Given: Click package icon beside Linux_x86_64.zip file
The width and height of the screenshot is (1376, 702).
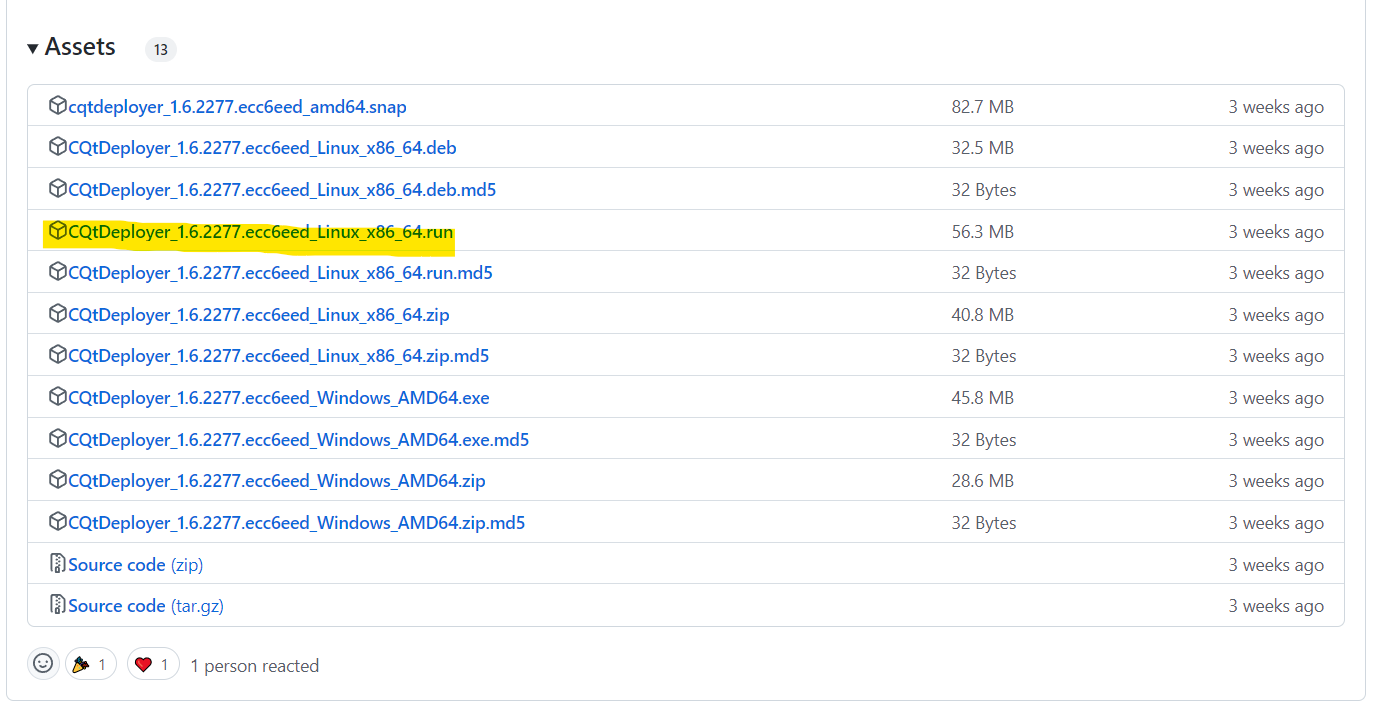Looking at the screenshot, I should (57, 313).
